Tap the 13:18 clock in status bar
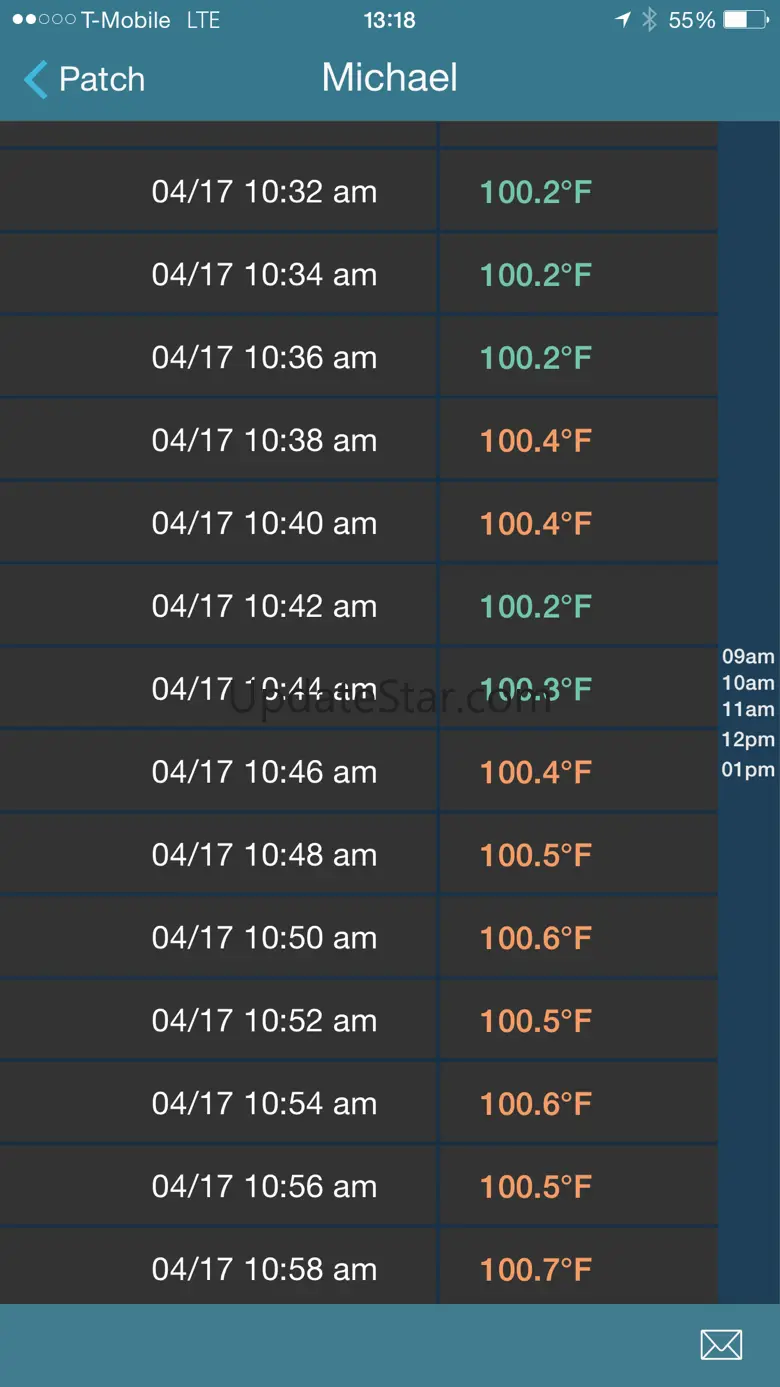Screen dimensions: 780x1387 pyautogui.click(x=389, y=20)
